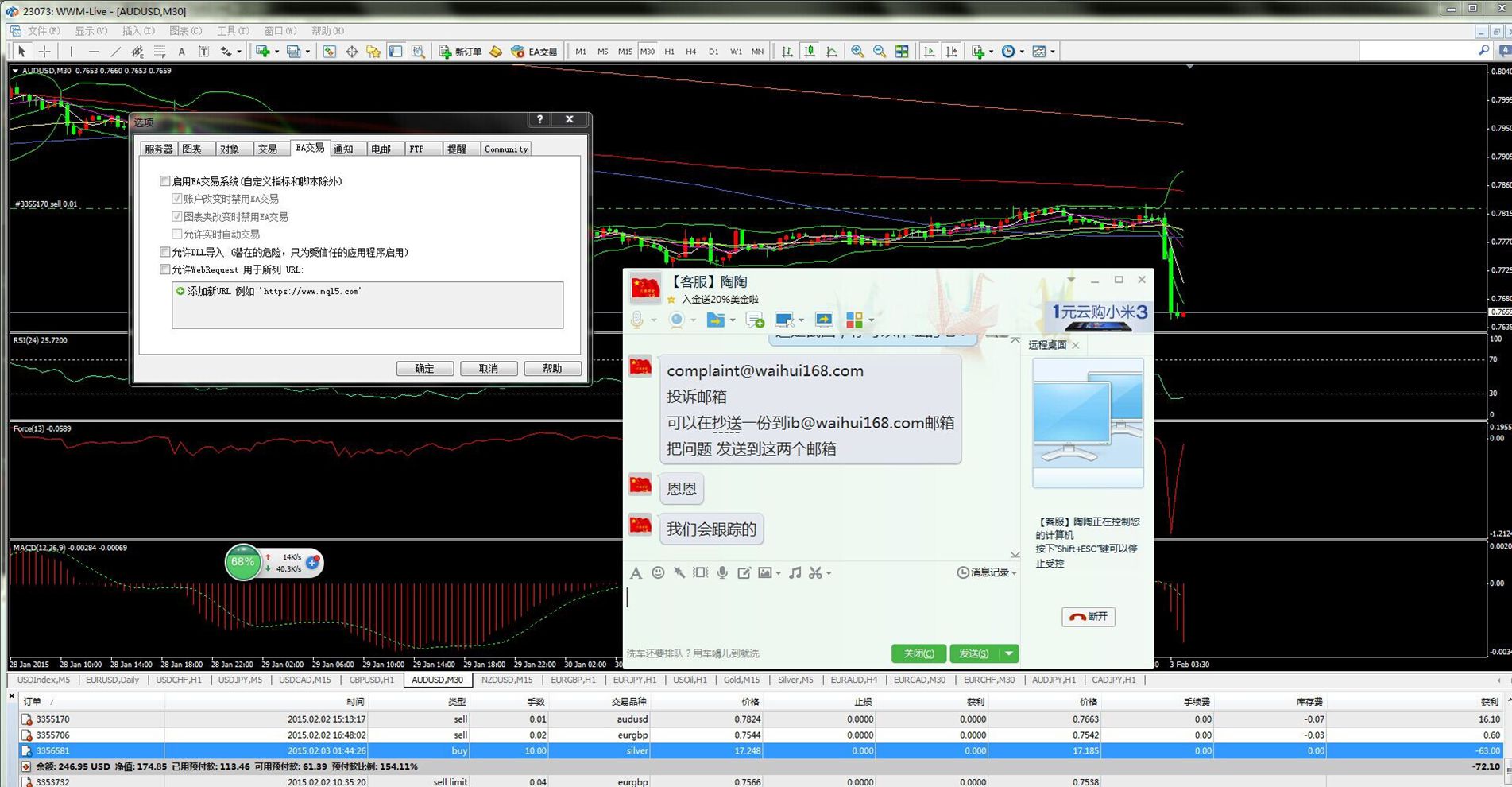
Task: Expand the profiles dropdown arrow
Action: click(x=307, y=52)
